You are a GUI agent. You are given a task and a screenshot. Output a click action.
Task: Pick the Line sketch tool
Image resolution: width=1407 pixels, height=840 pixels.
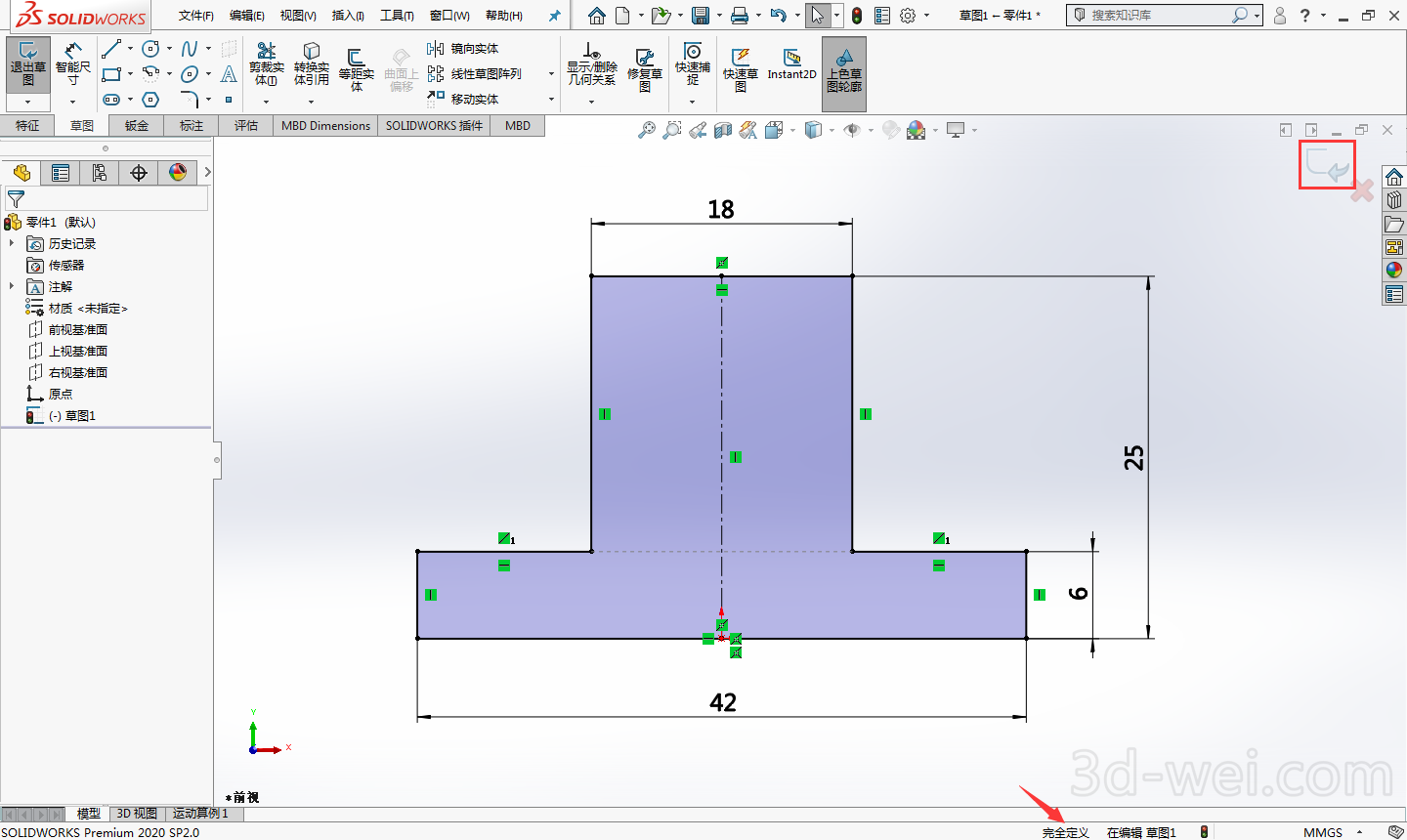[111, 49]
